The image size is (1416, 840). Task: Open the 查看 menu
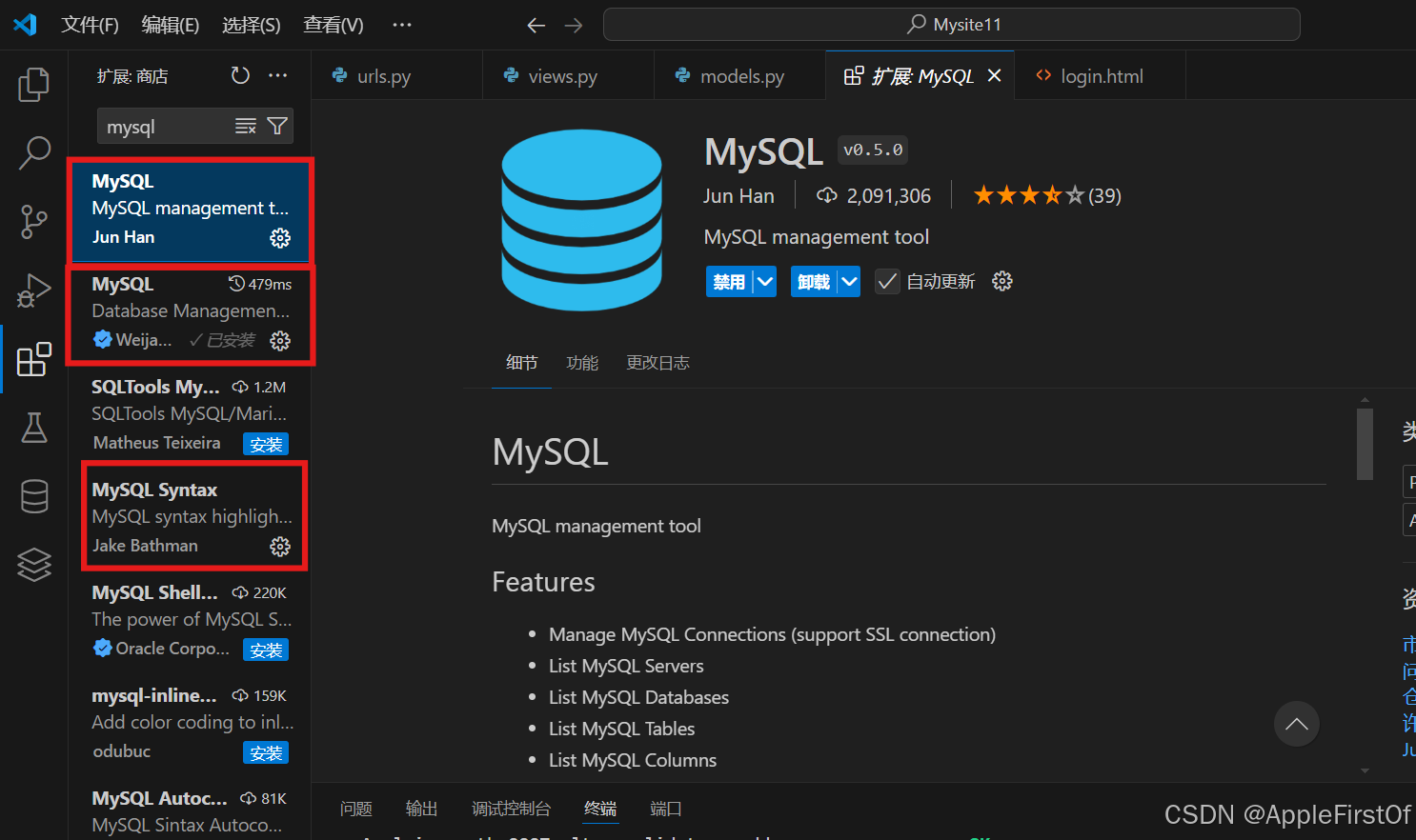333,25
